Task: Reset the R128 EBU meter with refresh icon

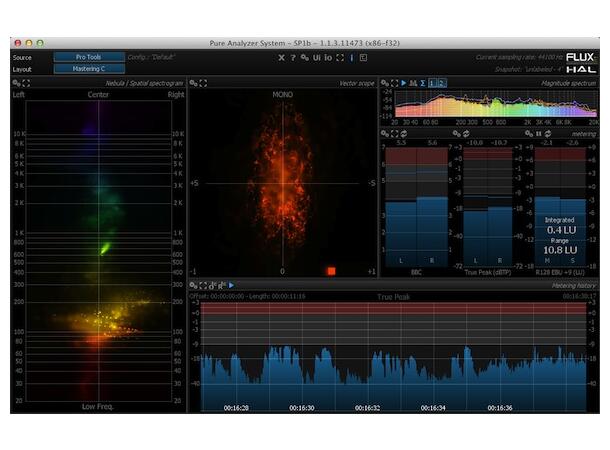Action: click(548, 134)
